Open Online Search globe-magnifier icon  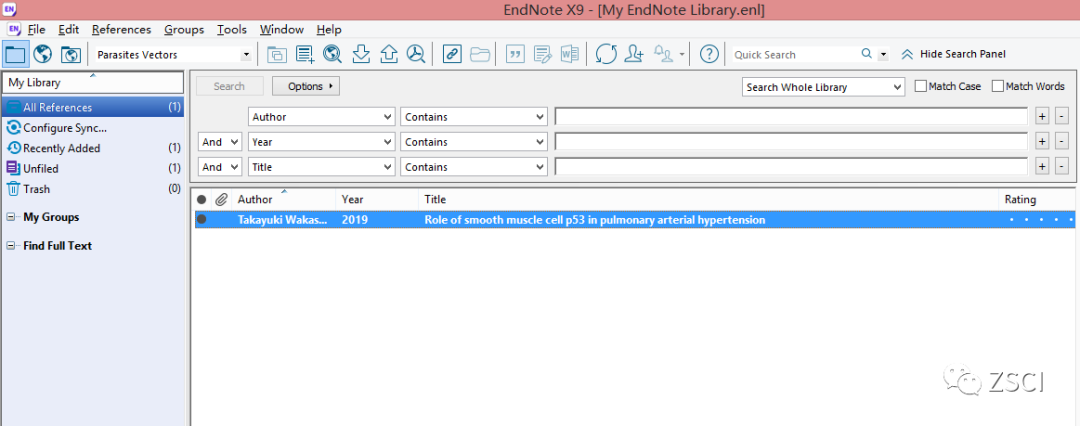(x=333, y=54)
